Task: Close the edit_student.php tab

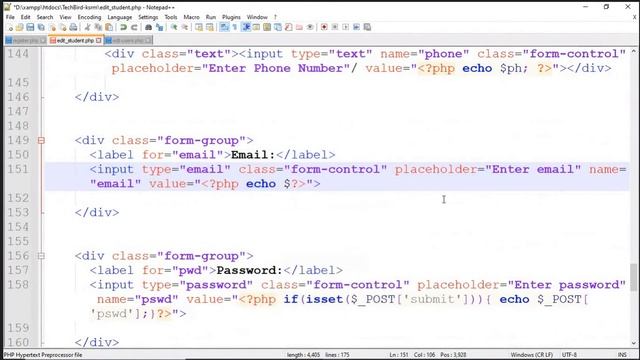Action: (x=99, y=40)
